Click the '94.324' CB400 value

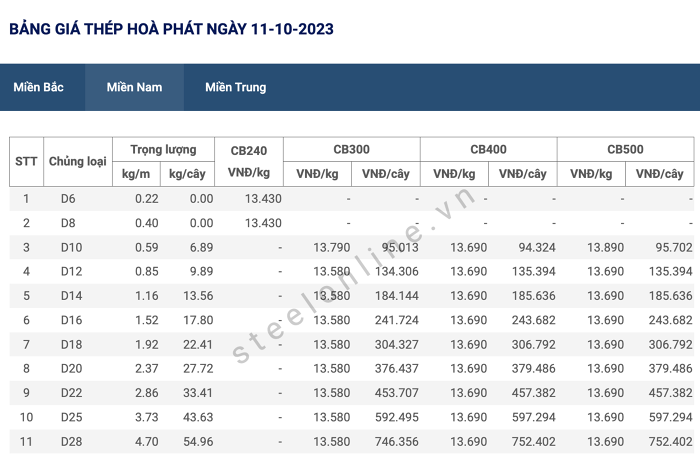(x=537, y=247)
